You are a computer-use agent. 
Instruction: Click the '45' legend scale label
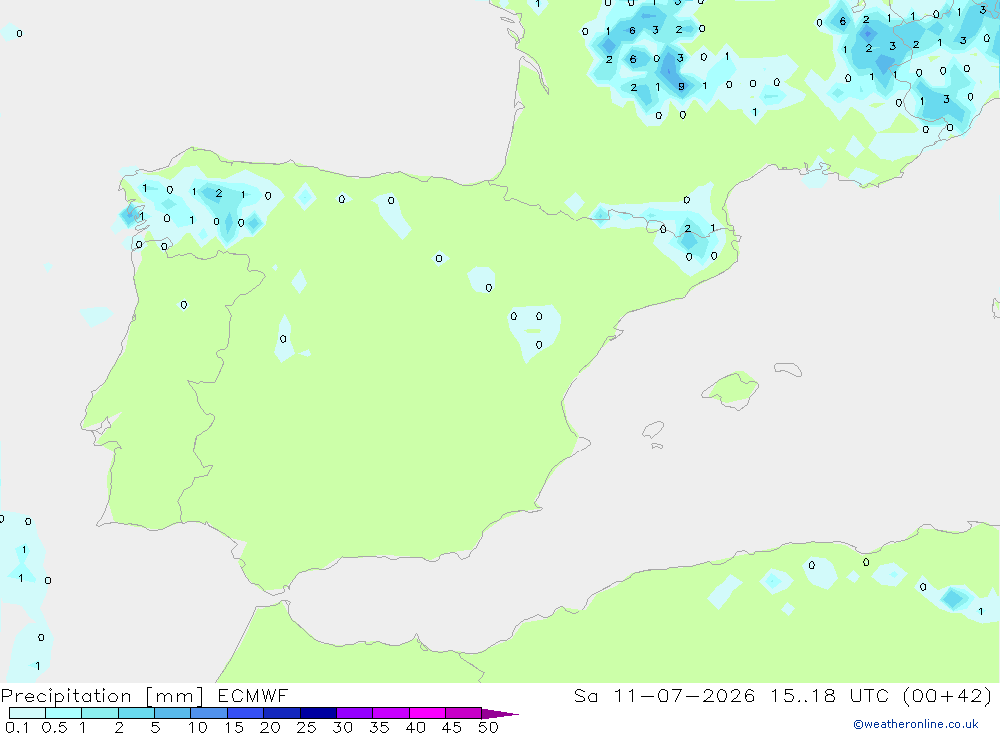(452, 727)
